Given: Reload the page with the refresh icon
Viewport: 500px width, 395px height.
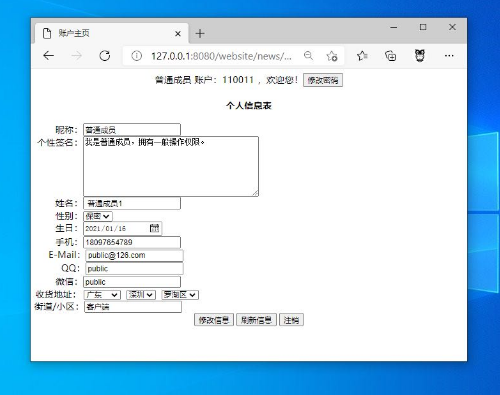Looking at the screenshot, I should pyautogui.click(x=105, y=56).
